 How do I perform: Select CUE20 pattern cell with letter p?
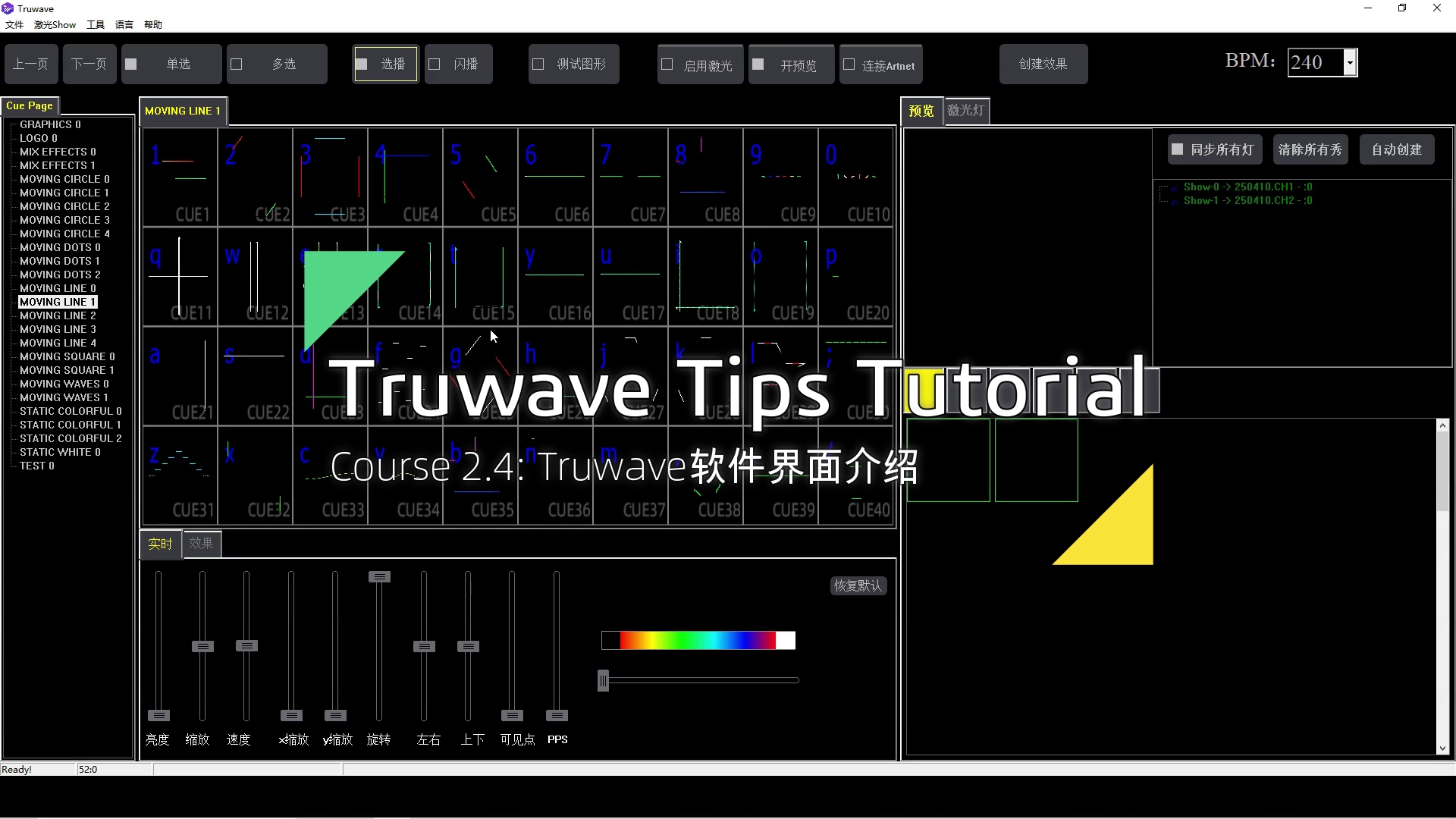pos(855,276)
